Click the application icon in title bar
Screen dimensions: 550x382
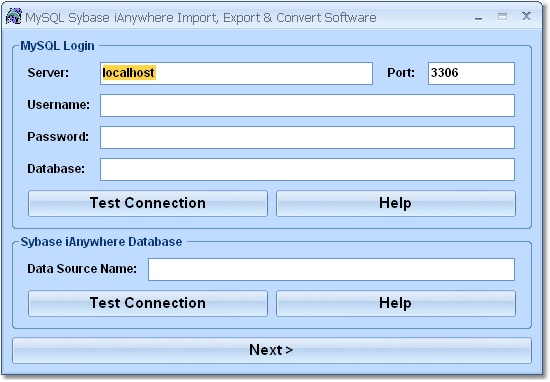(14, 16)
